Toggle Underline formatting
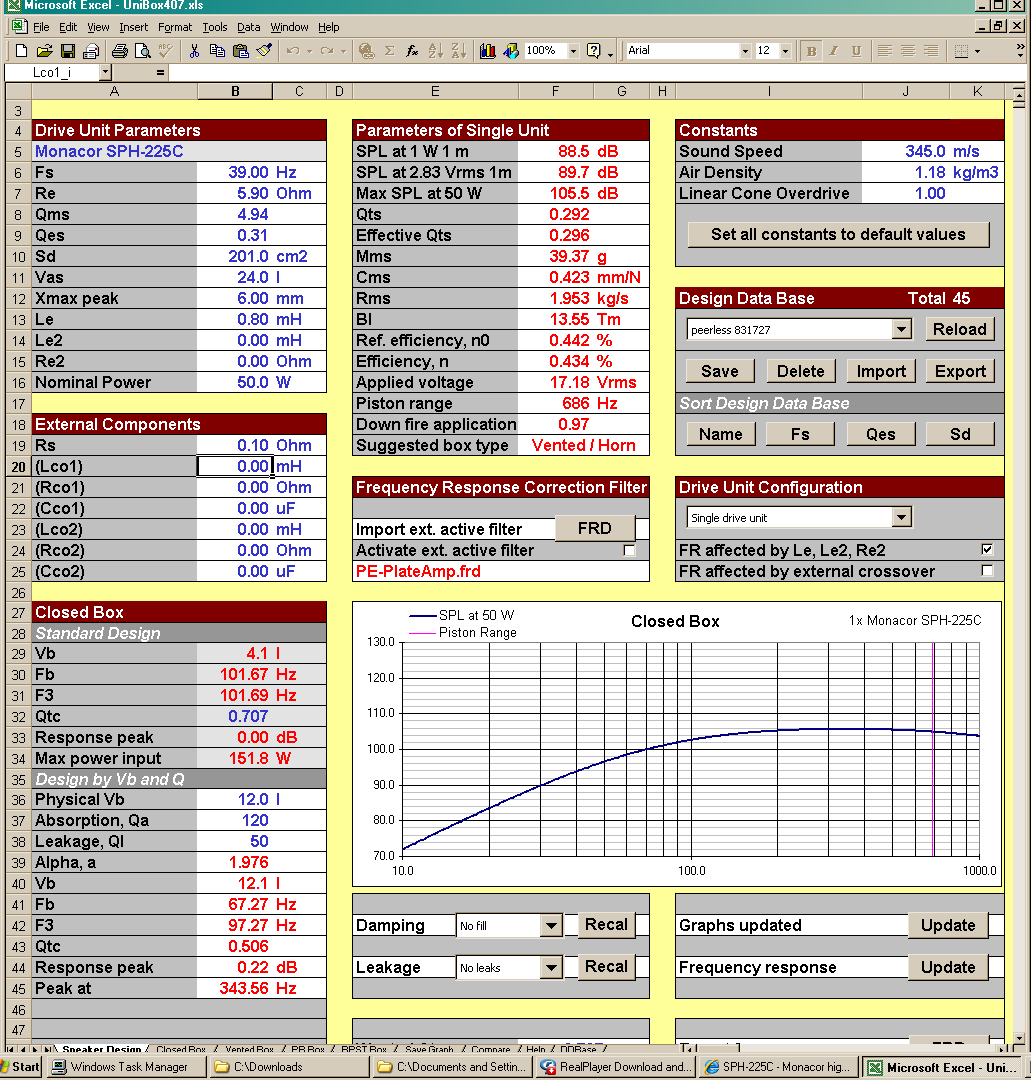This screenshot has height=1080, width=1031. click(857, 50)
